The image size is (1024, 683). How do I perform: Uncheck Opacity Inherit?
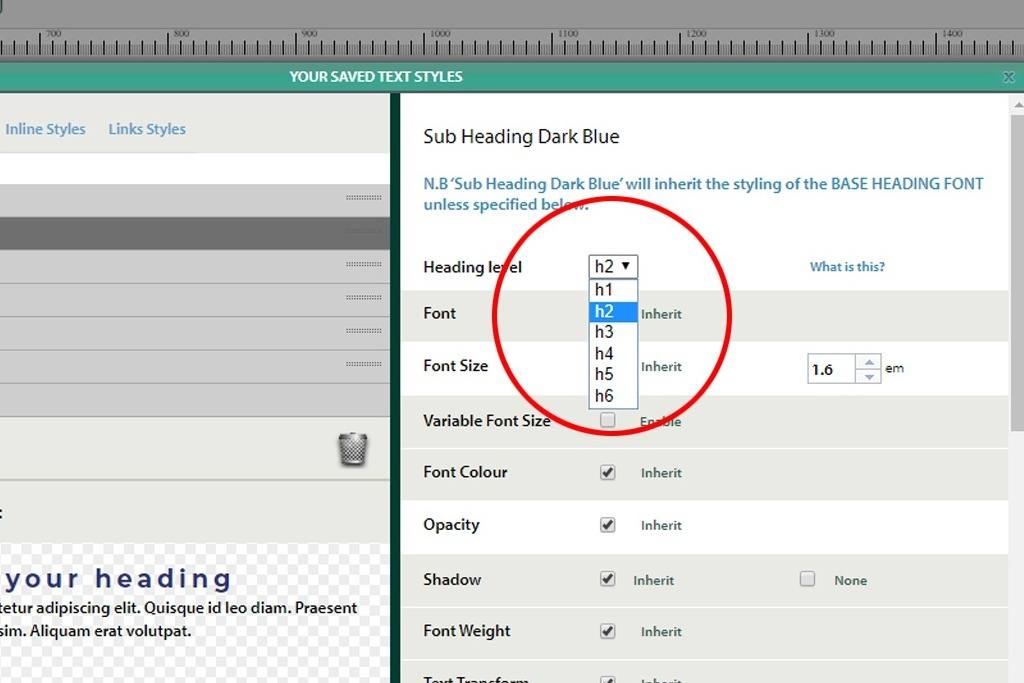[x=608, y=525]
